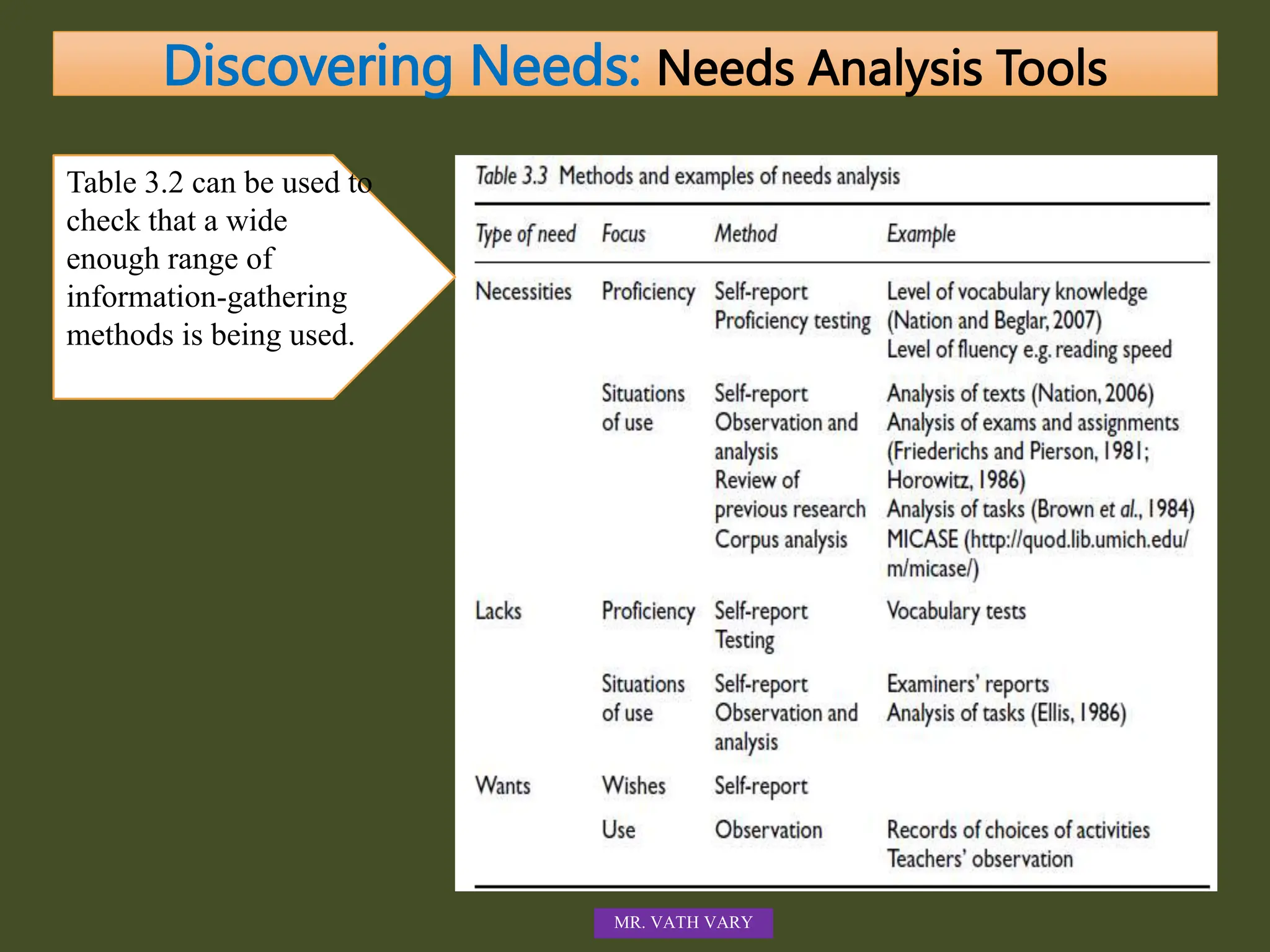
Task: Click 'Self-report' in the Wishes row
Action: click(x=761, y=786)
